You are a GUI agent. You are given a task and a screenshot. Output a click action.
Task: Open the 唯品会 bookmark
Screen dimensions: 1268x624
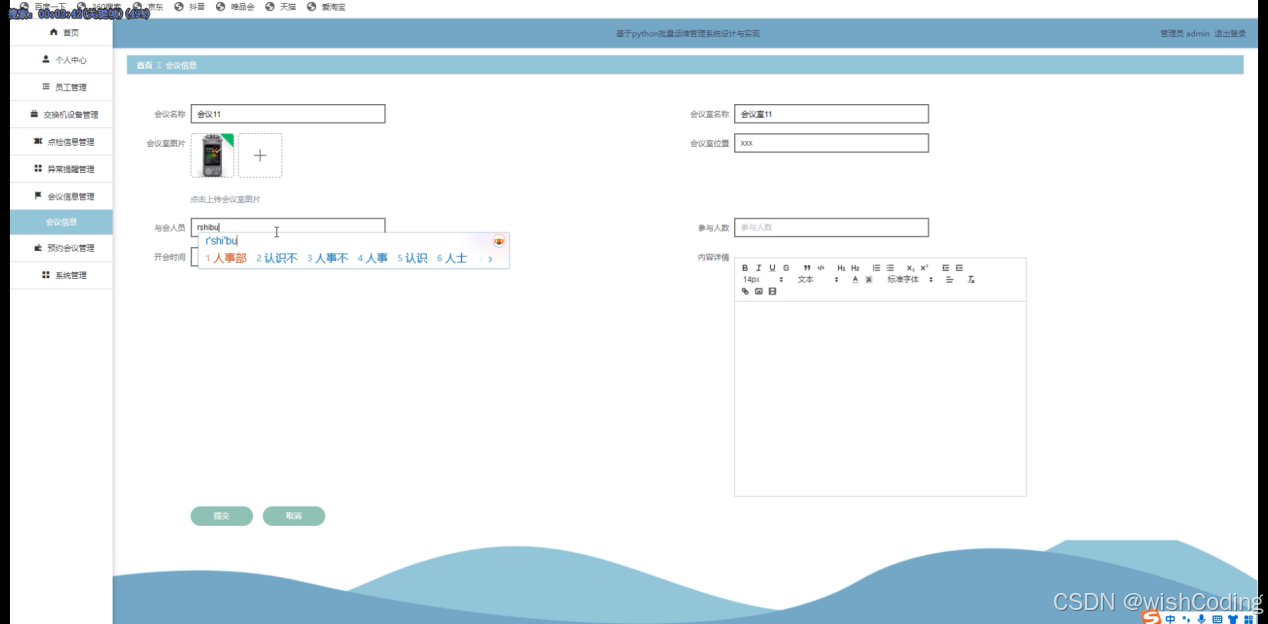(235, 6)
